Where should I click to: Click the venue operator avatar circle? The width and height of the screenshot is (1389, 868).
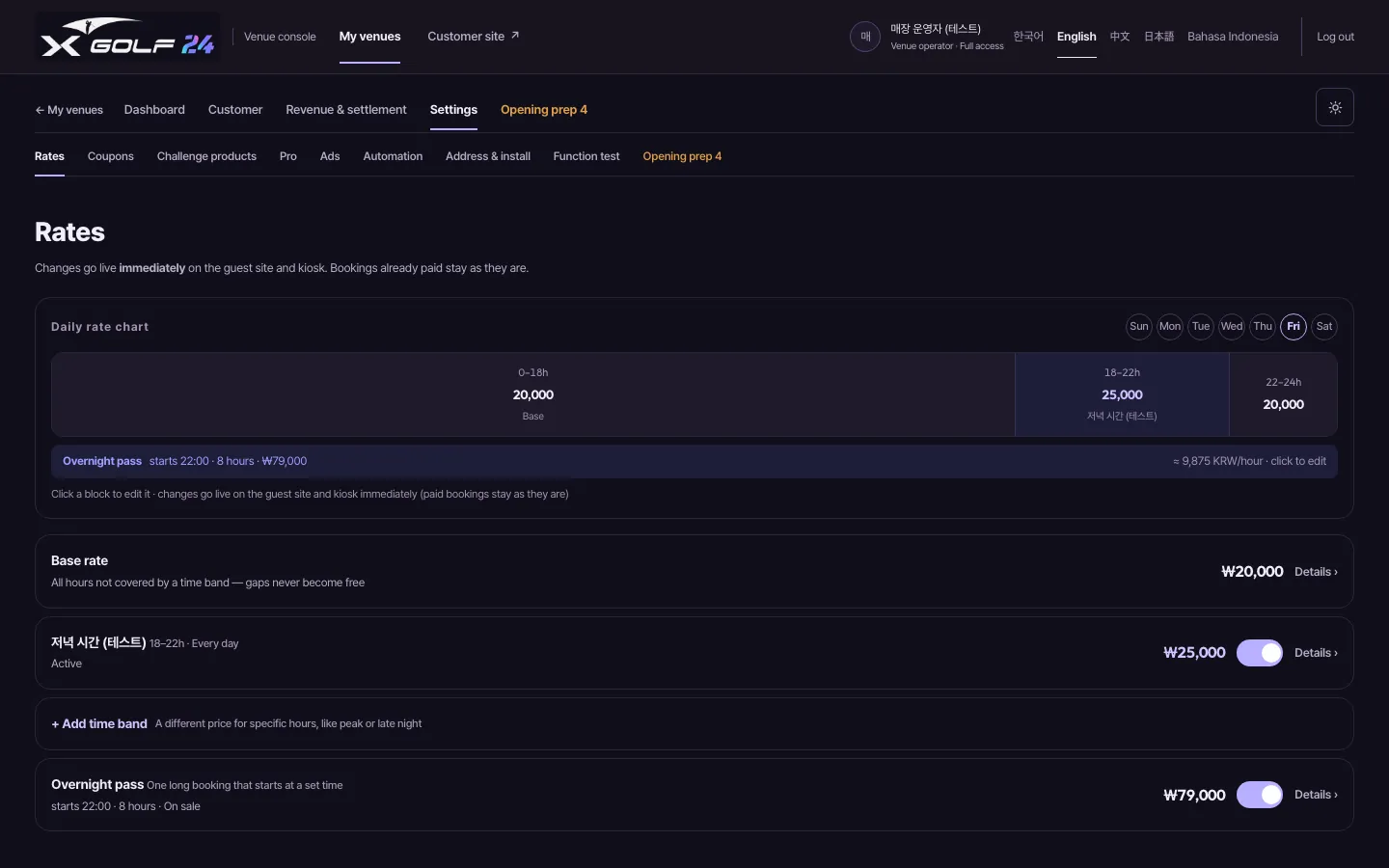point(865,37)
